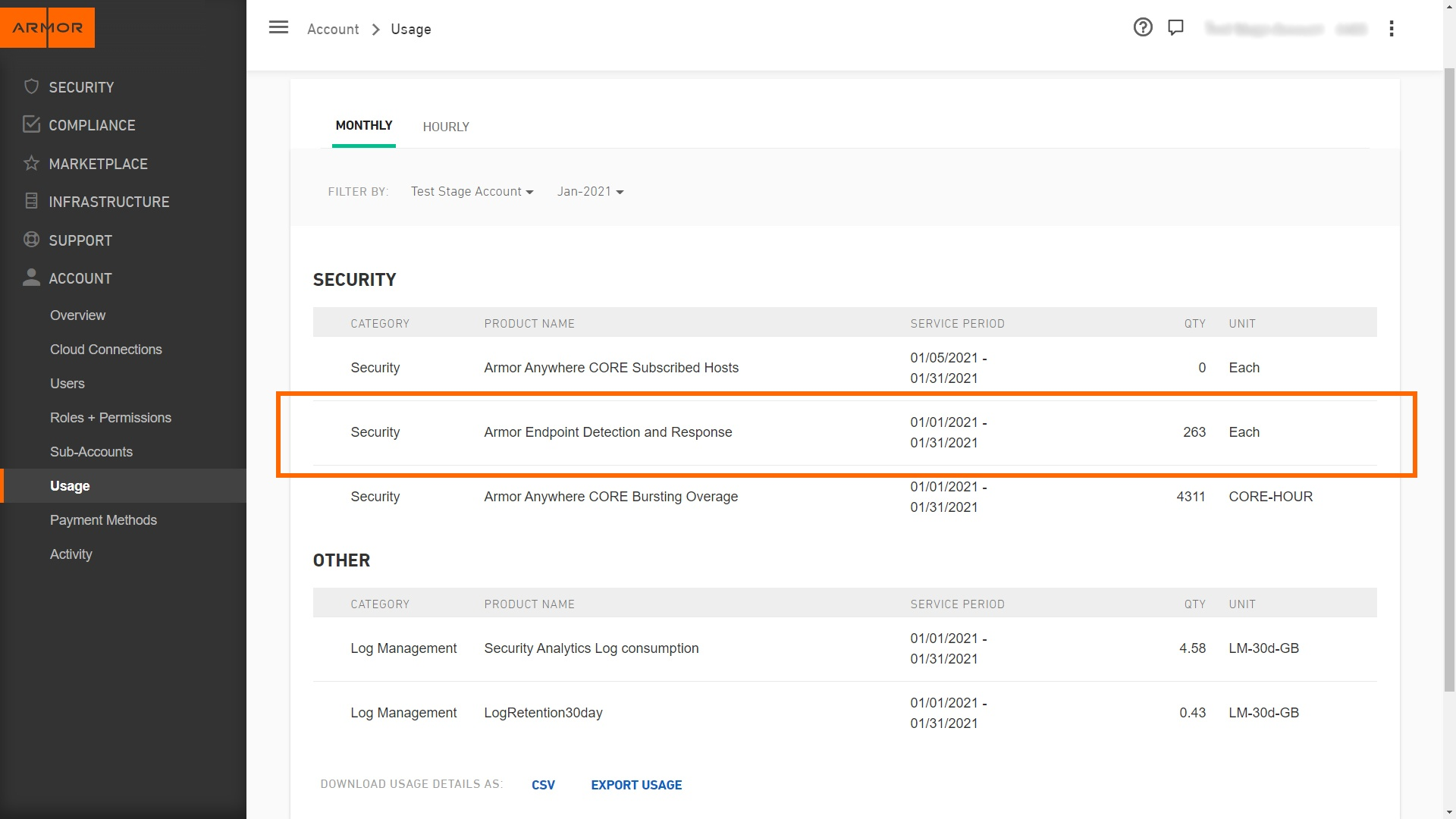Image resolution: width=1456 pixels, height=819 pixels.
Task: Open the chat feedback icon
Action: click(1176, 28)
